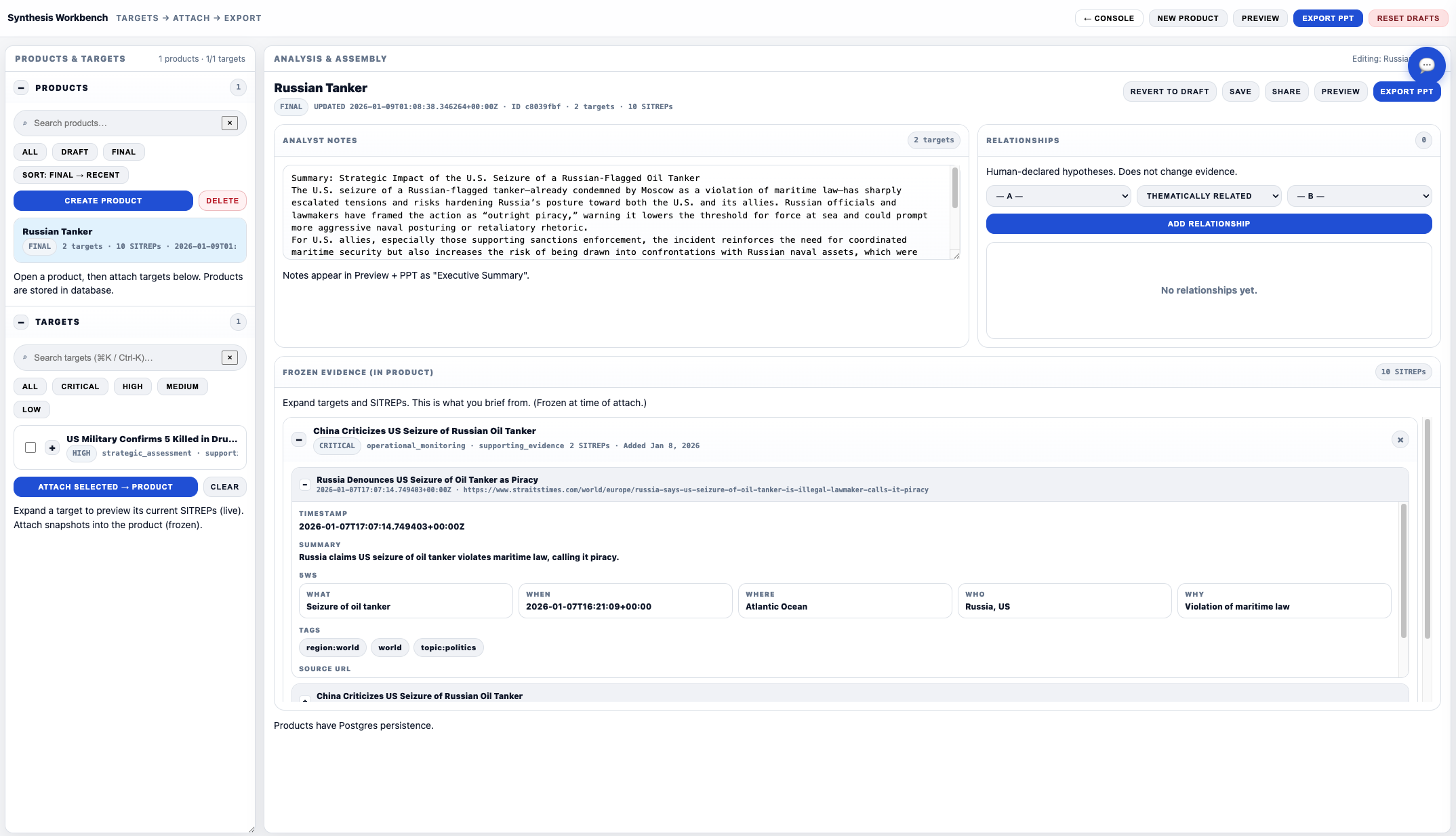Check the checkbox beside the US Military target
This screenshot has width=1456, height=836.
coord(29,447)
